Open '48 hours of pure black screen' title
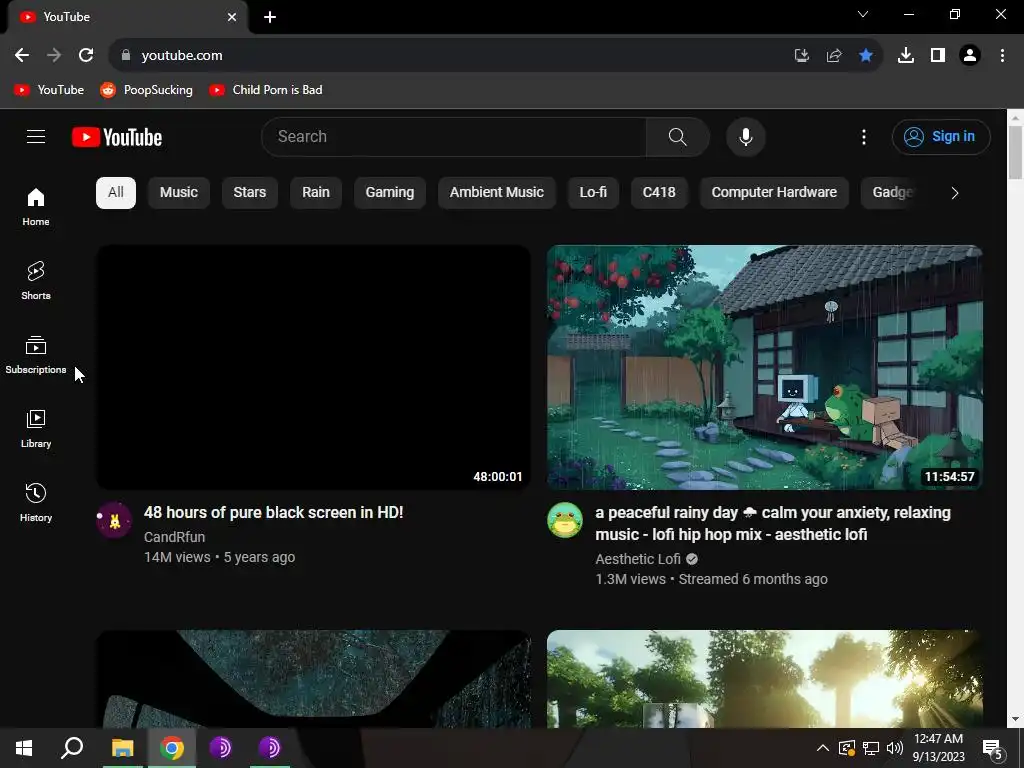The width and height of the screenshot is (1024, 768). 274,513
